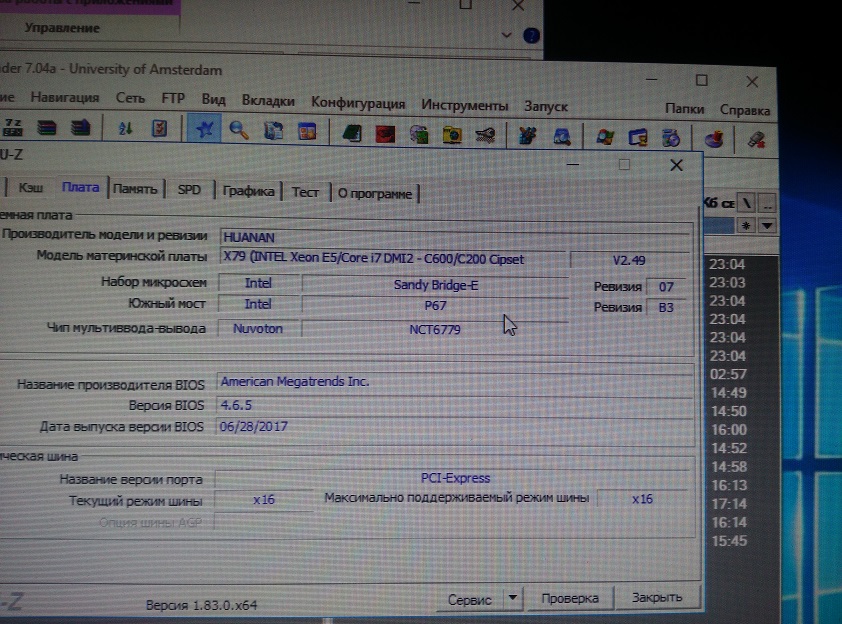Click the red joystick toolbar icon

(714, 140)
